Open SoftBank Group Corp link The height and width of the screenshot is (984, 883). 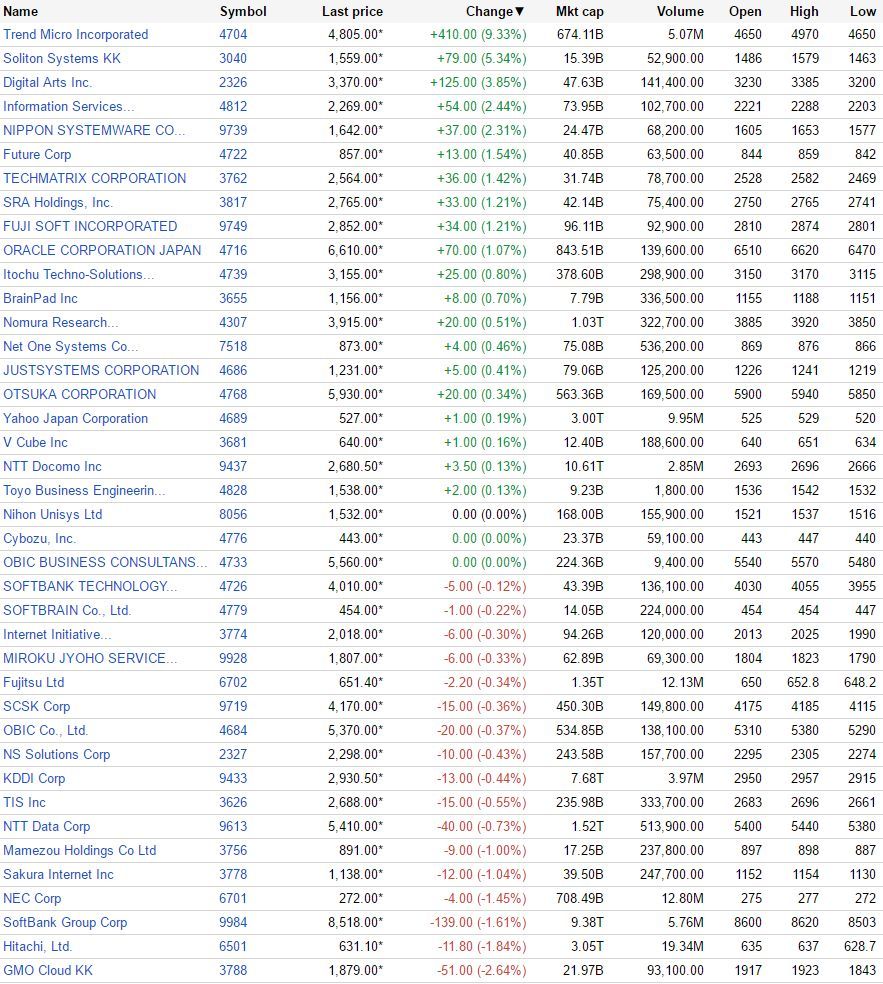65,922
